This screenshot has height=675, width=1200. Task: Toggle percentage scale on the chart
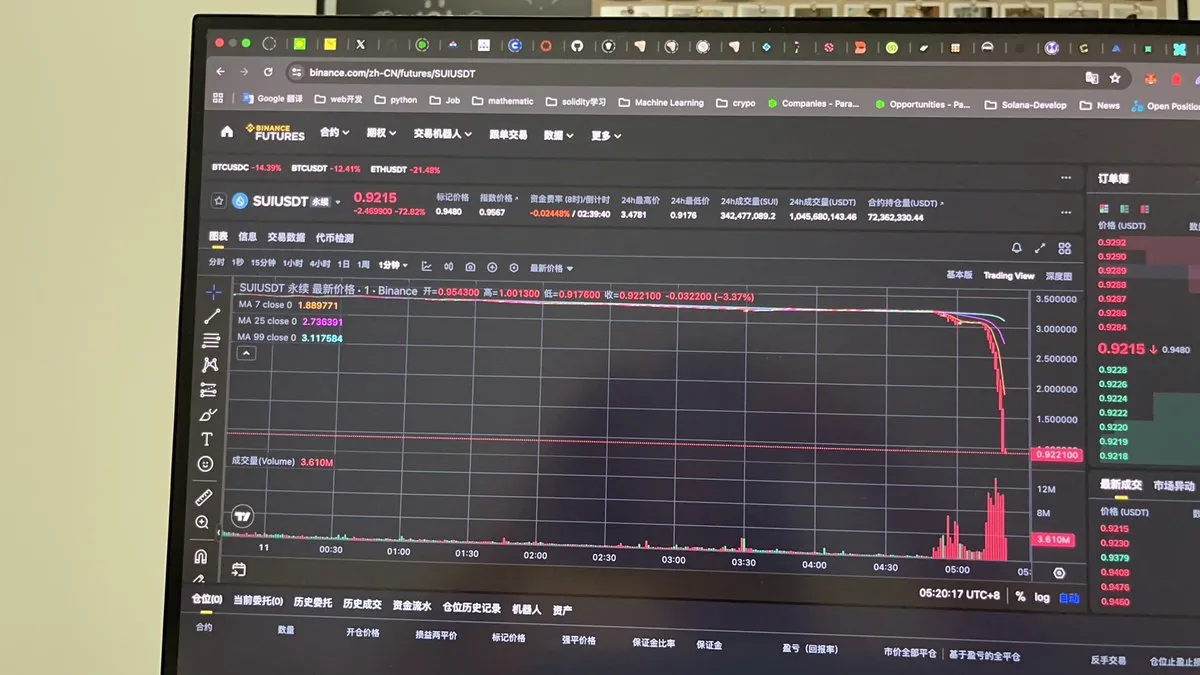(x=1020, y=596)
